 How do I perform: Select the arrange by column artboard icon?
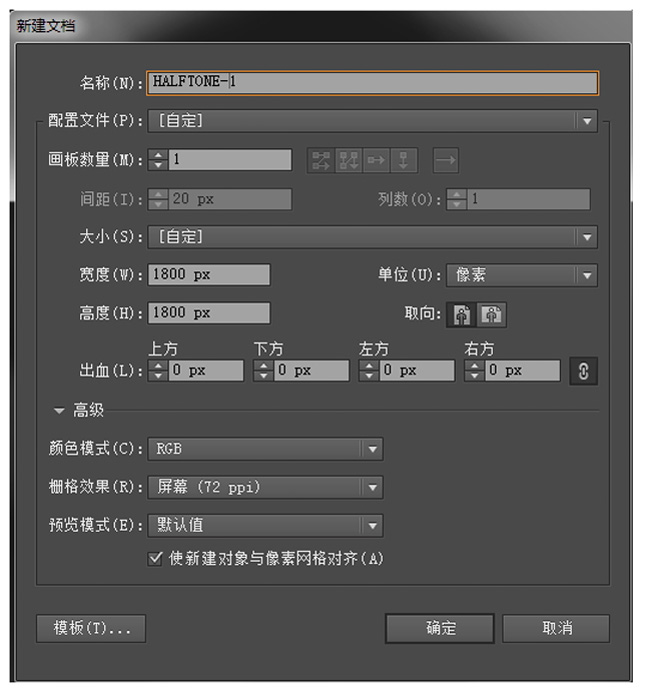[403, 160]
